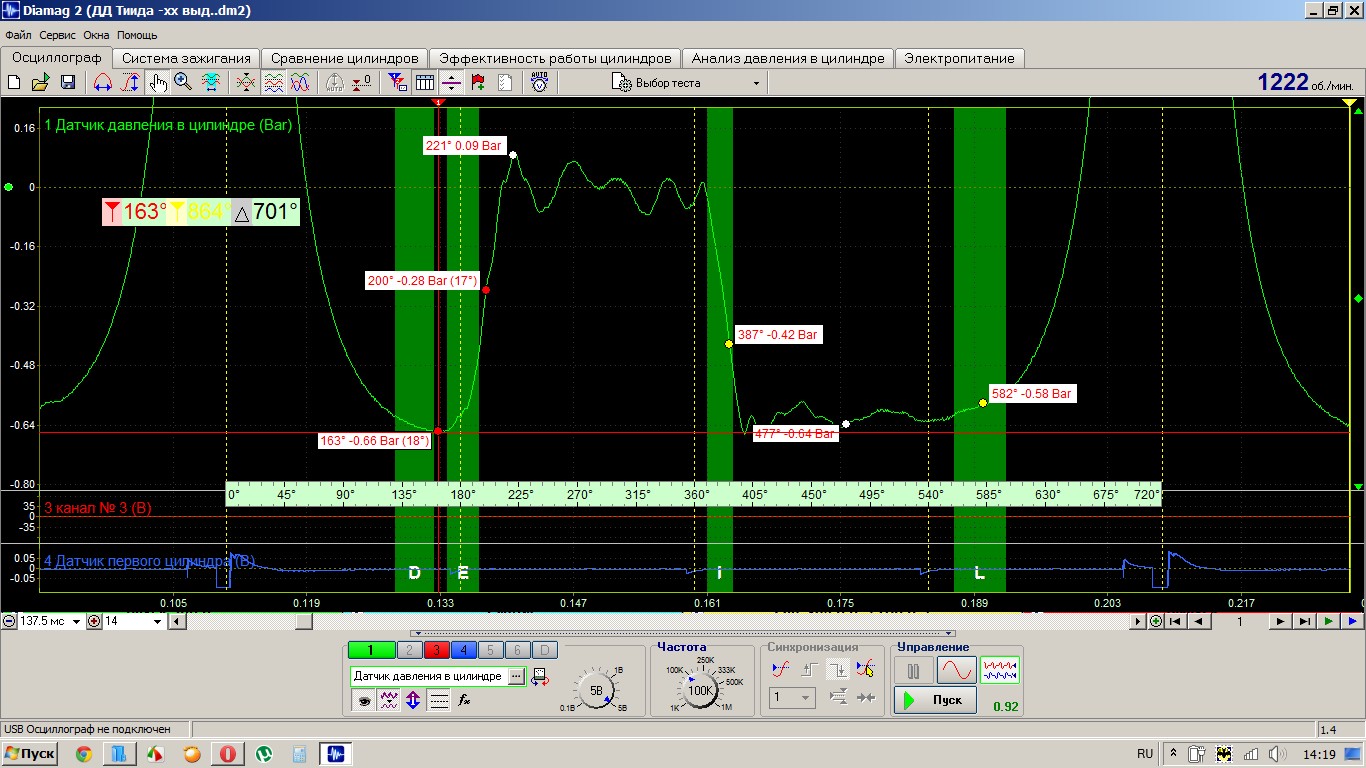The image size is (1366, 768).
Task: Click the overlapped sine waves icon
Action: coord(300,83)
